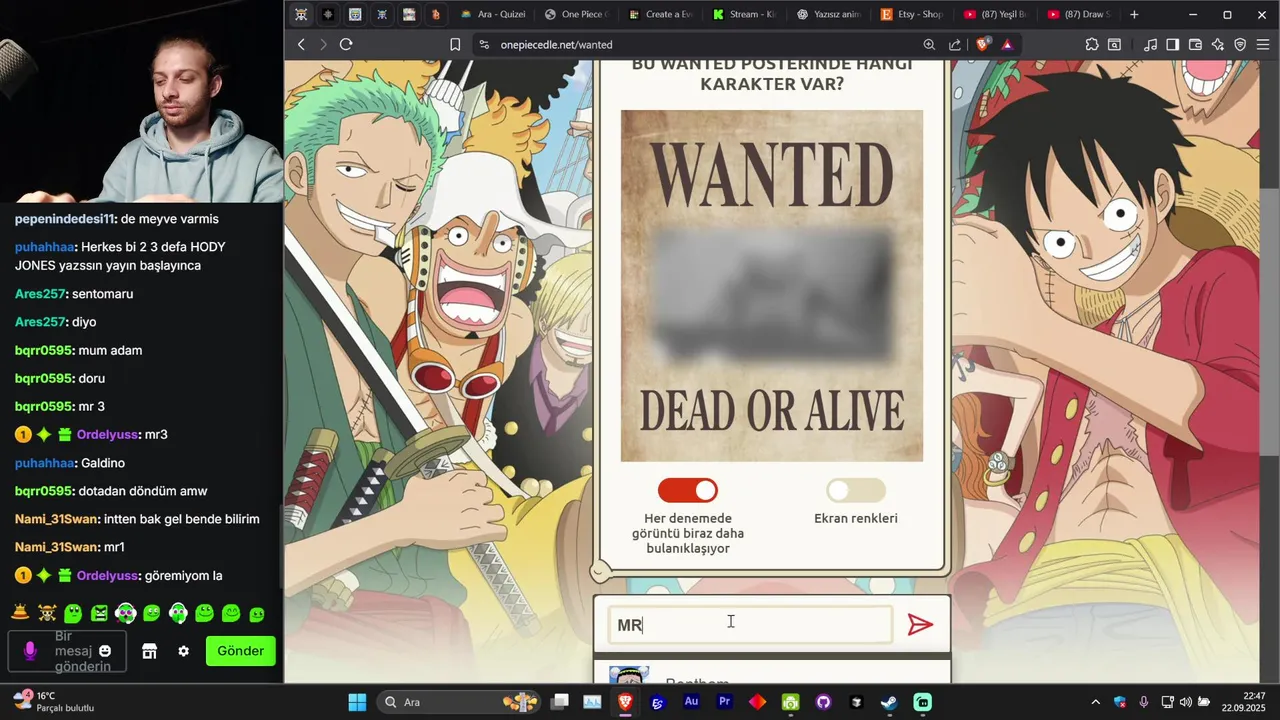Open the Brave Shields lion icon
Viewport: 1280px width, 720px height.
[x=982, y=44]
